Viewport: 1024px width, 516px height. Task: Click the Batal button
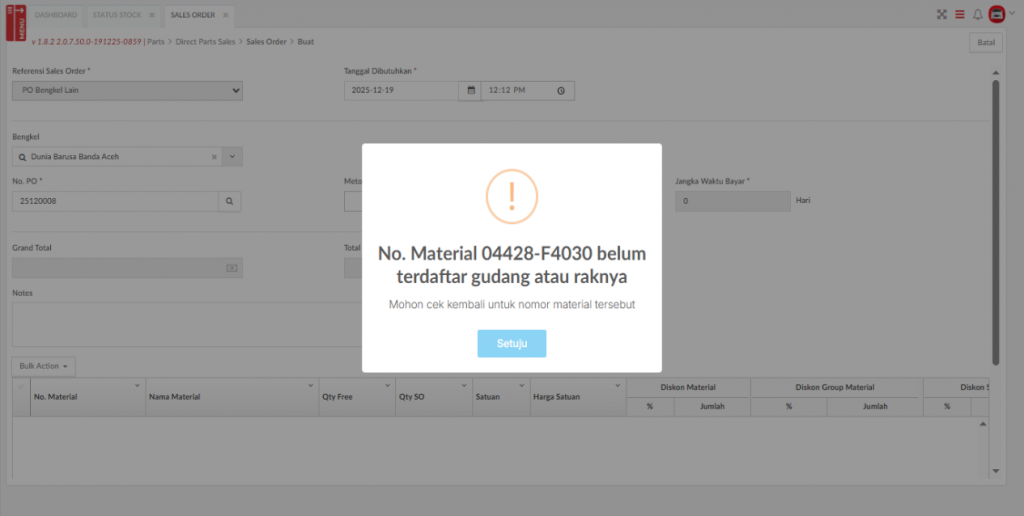tap(986, 43)
